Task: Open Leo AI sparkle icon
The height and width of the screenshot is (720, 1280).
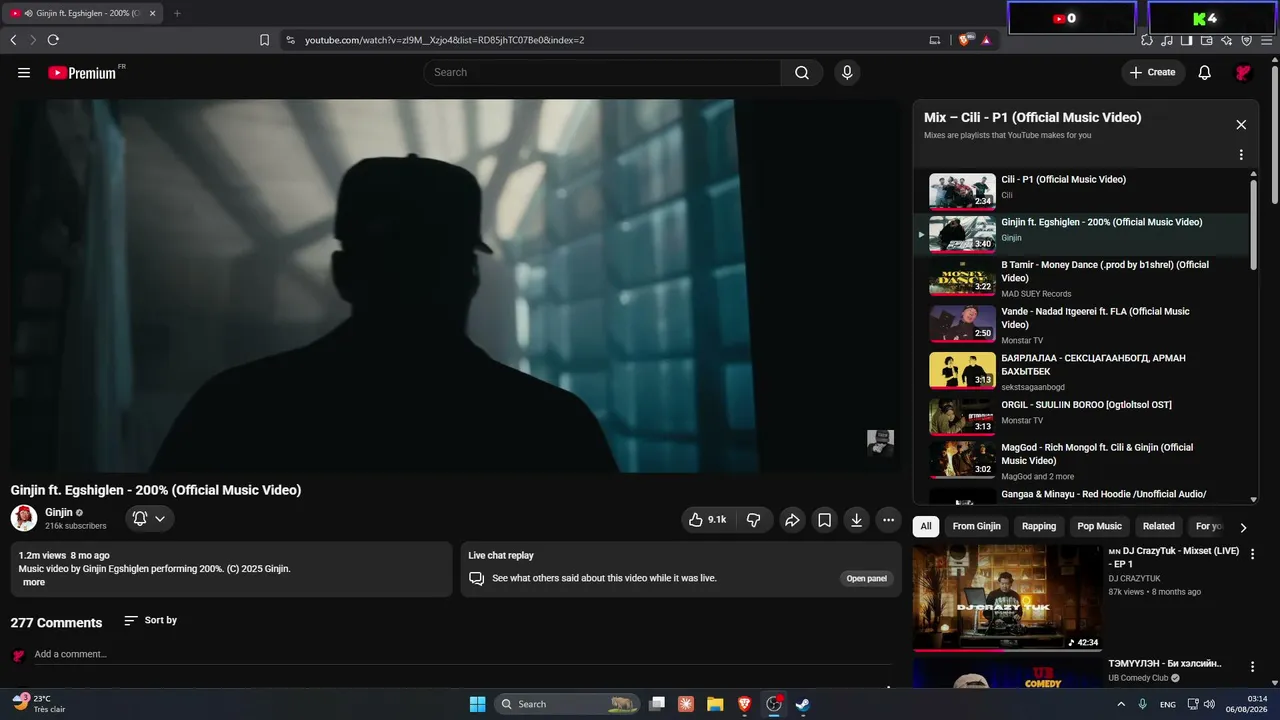Action: click(x=1227, y=40)
